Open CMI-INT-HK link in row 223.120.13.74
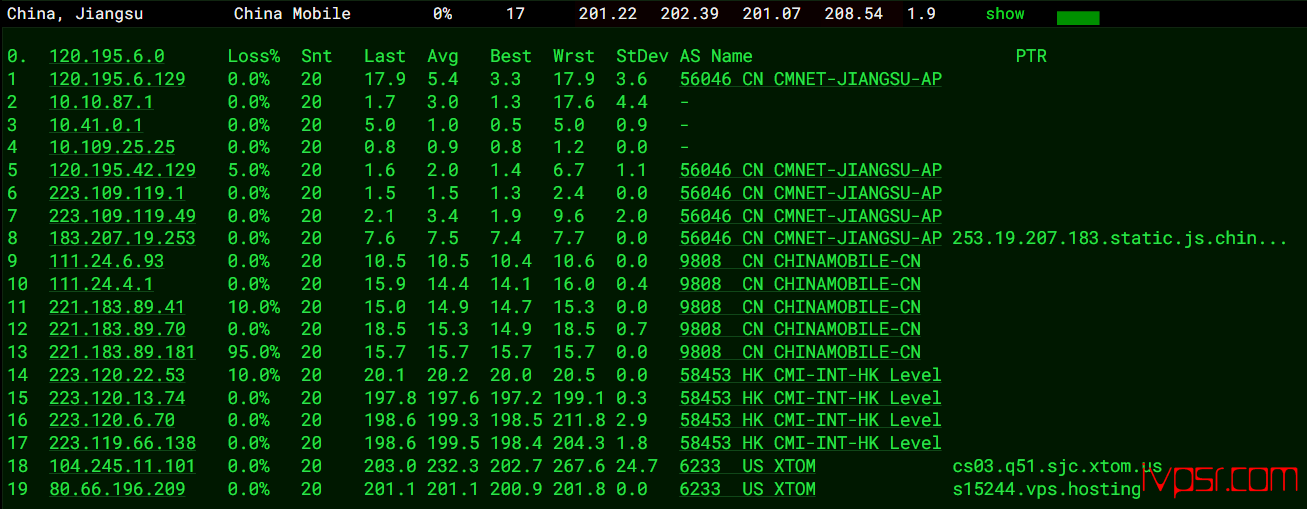 pos(810,398)
